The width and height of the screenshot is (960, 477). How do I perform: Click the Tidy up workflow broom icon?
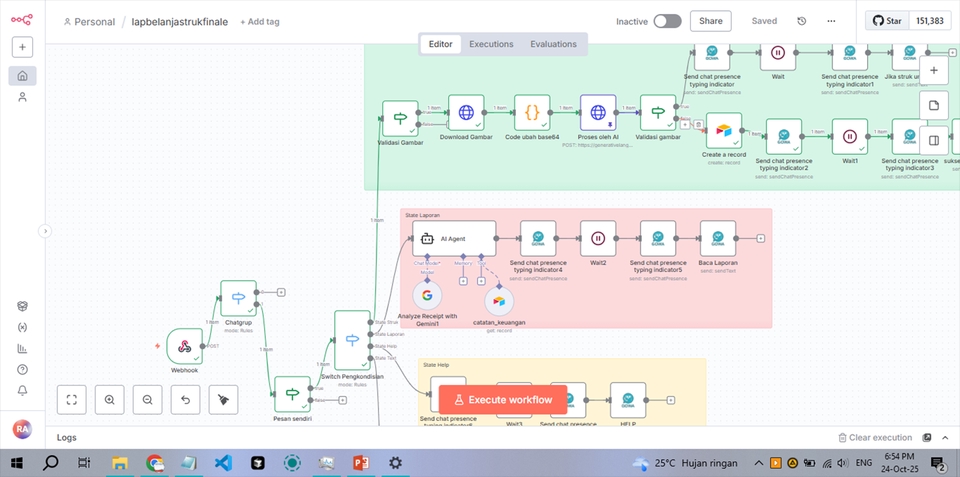(223, 400)
